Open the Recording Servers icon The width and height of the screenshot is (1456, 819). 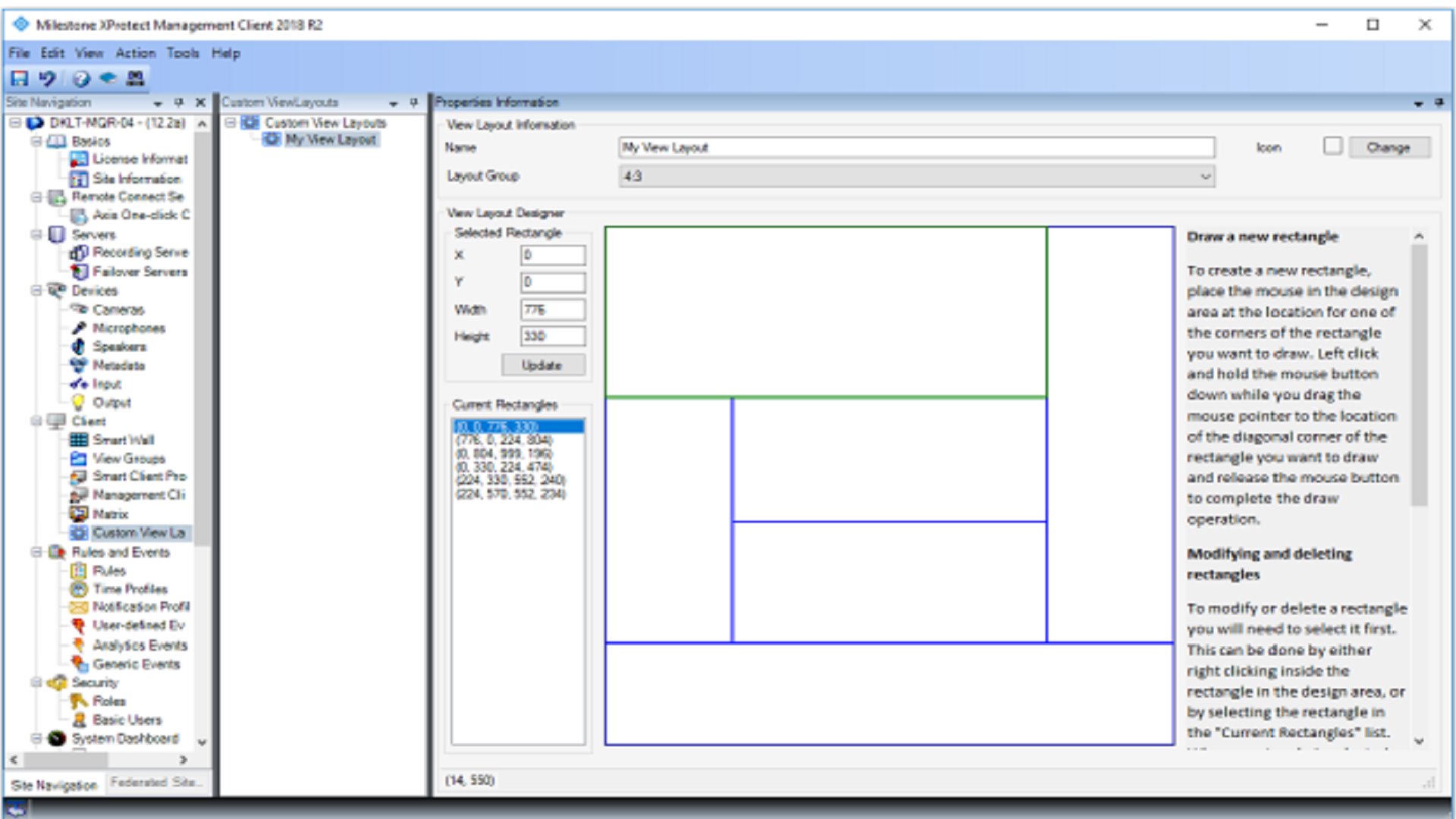(79, 253)
